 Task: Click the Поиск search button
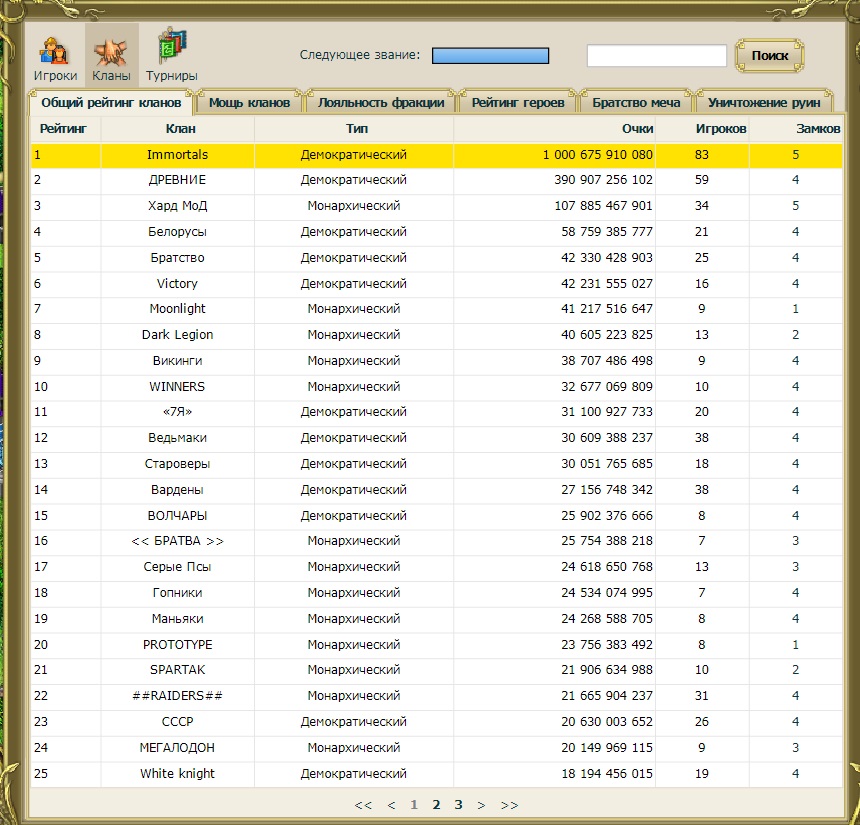click(770, 55)
